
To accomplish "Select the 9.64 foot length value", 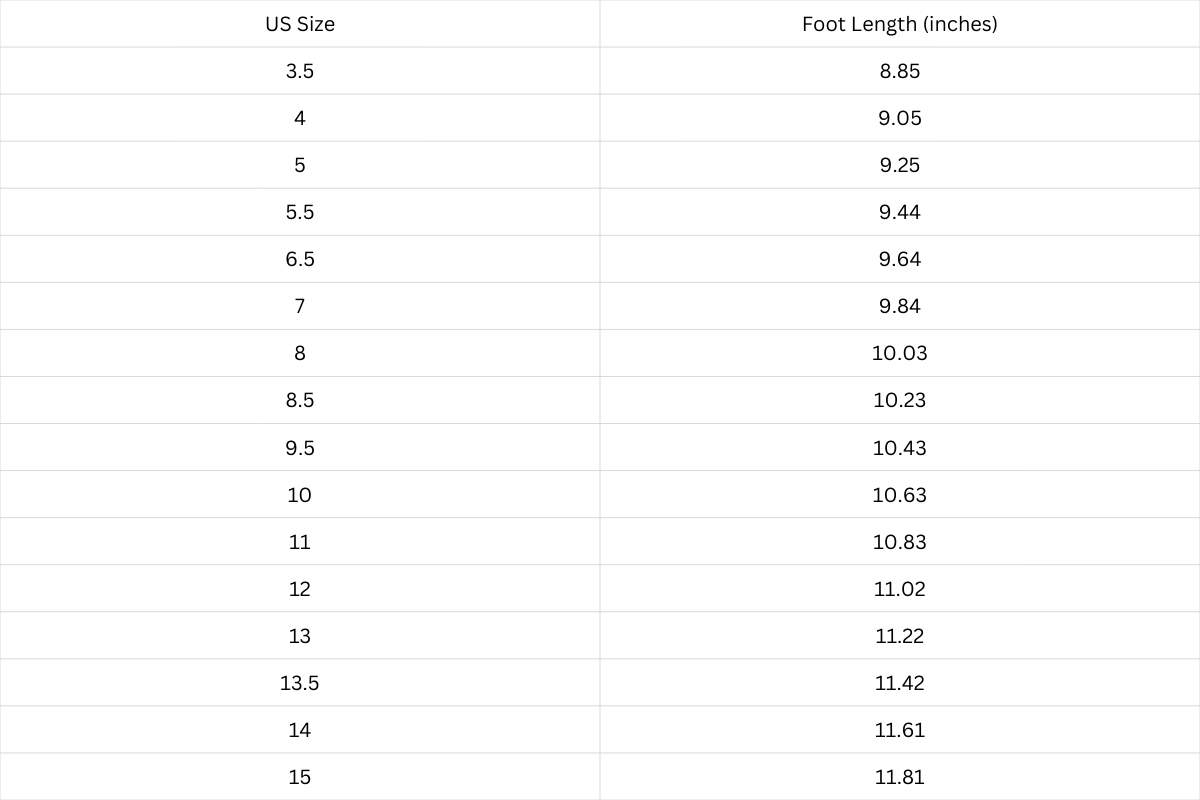I will pos(899,259).
